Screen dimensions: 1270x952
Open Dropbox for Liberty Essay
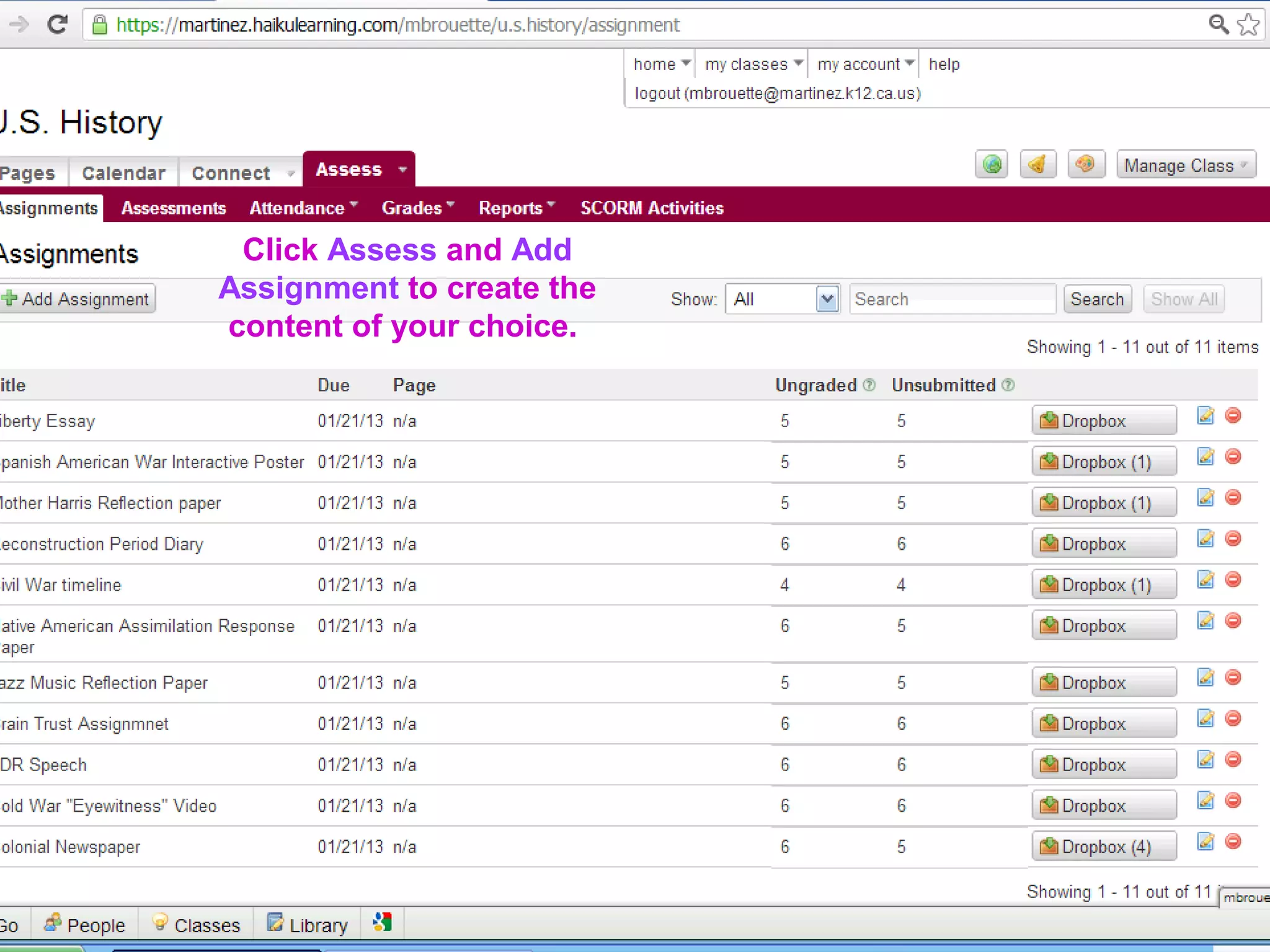[x=1104, y=420]
